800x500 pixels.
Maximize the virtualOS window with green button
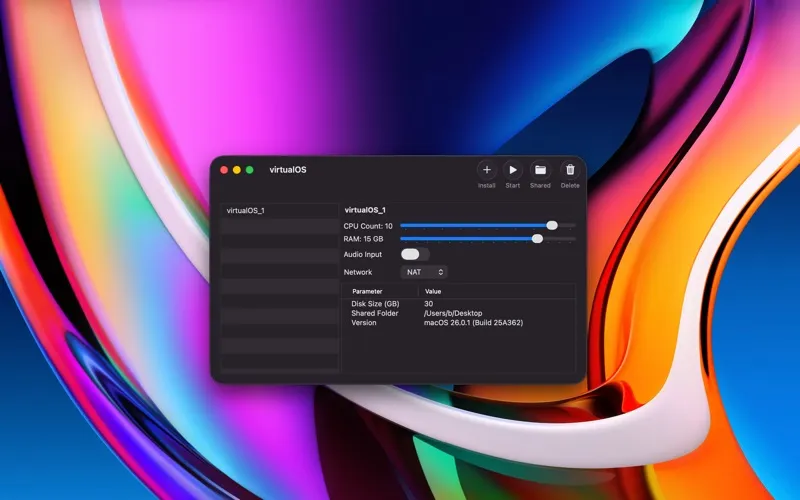pos(249,170)
